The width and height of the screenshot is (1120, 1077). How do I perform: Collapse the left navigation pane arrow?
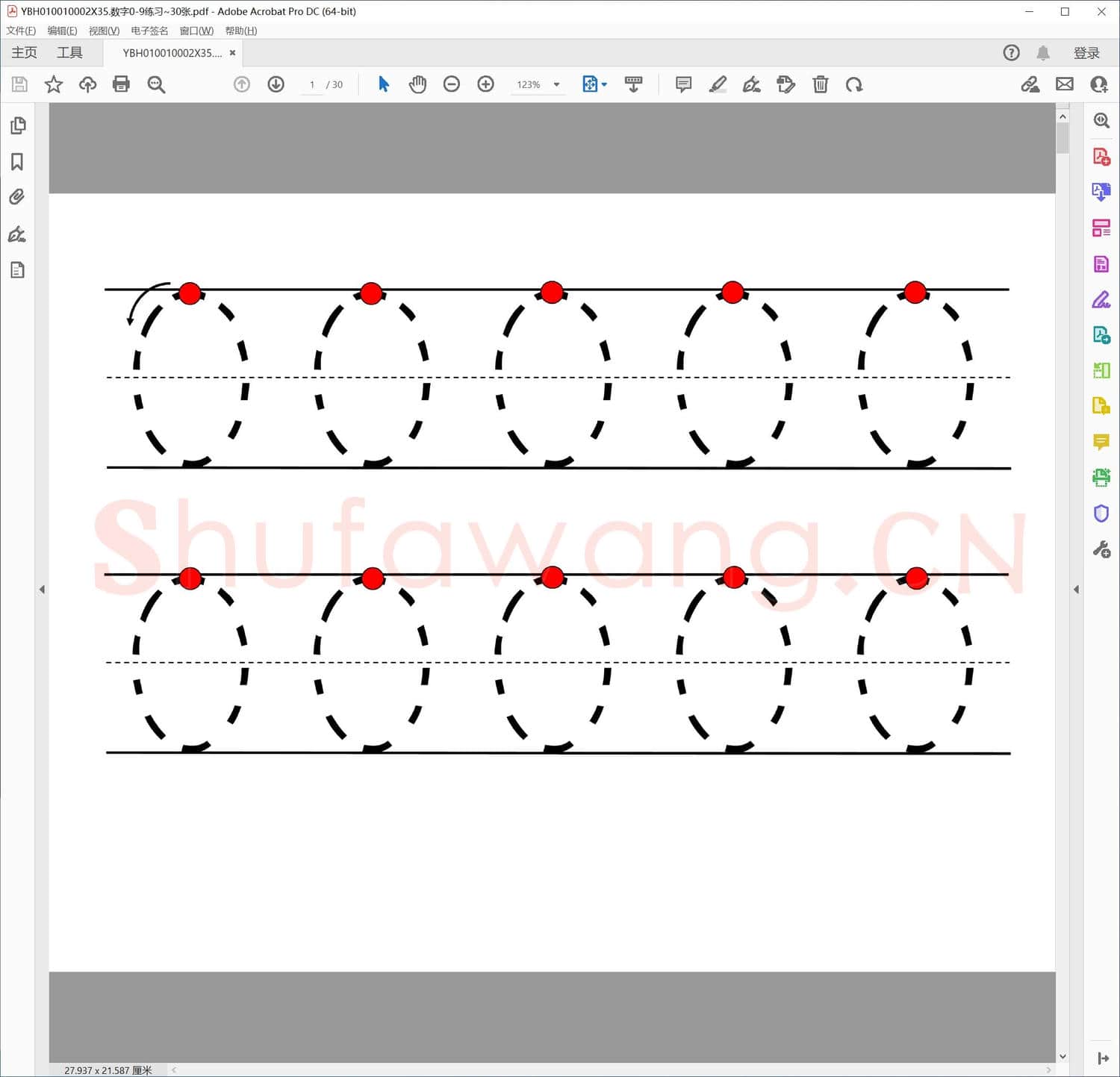(42, 590)
